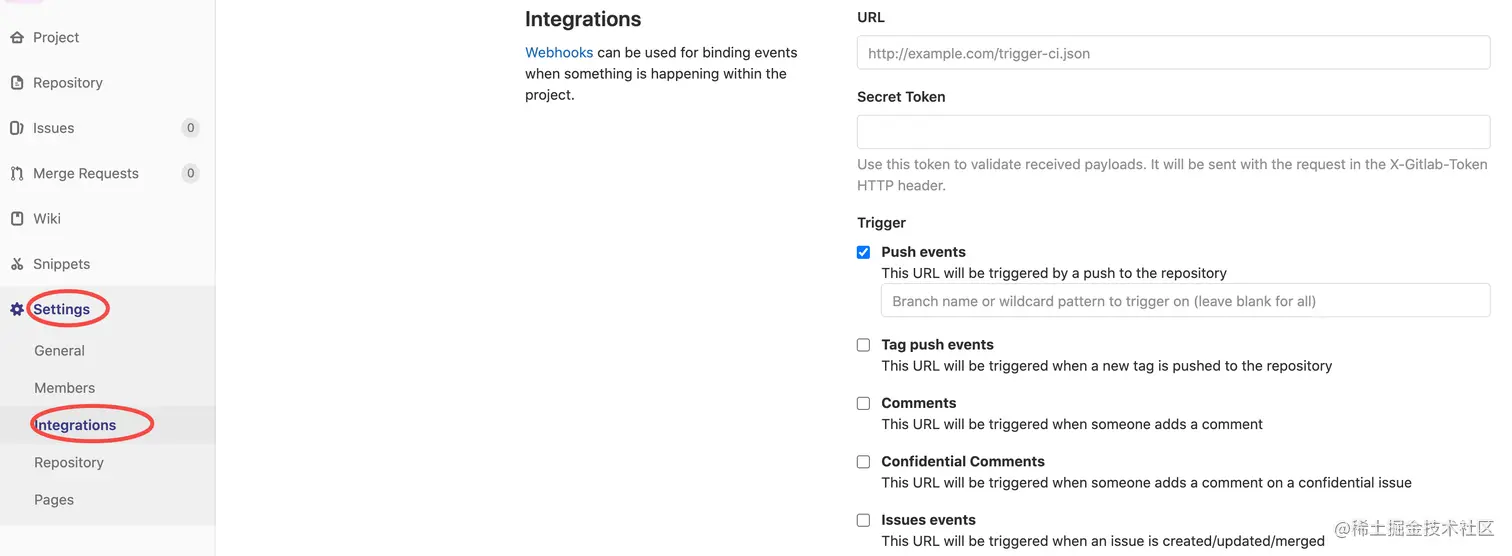Open General under Settings
The height and width of the screenshot is (556, 1512).
pyautogui.click(x=60, y=351)
